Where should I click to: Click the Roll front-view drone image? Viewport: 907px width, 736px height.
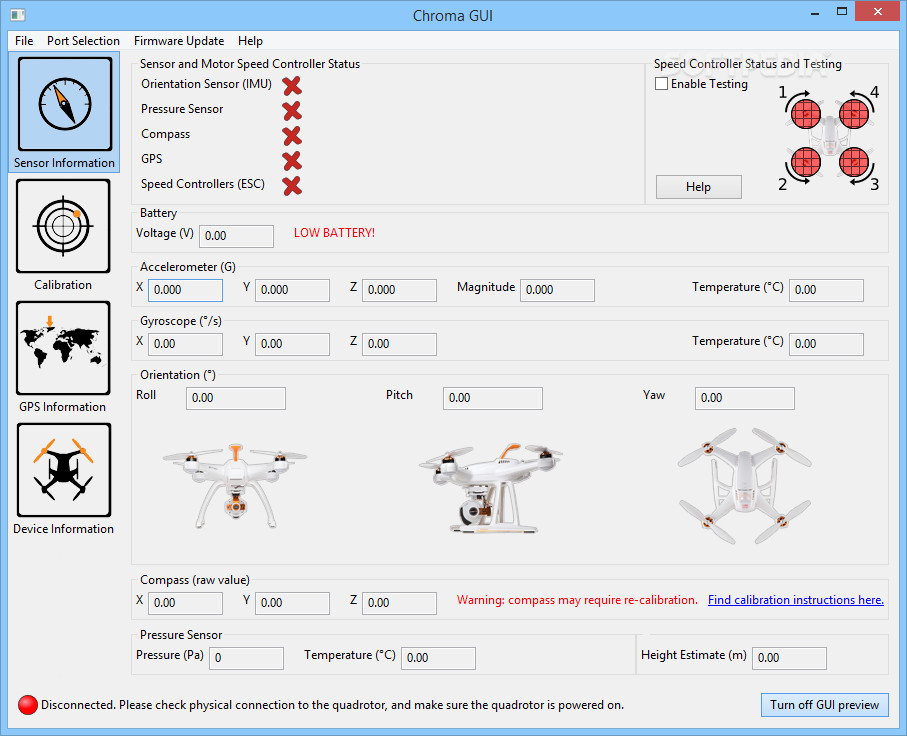(x=235, y=486)
